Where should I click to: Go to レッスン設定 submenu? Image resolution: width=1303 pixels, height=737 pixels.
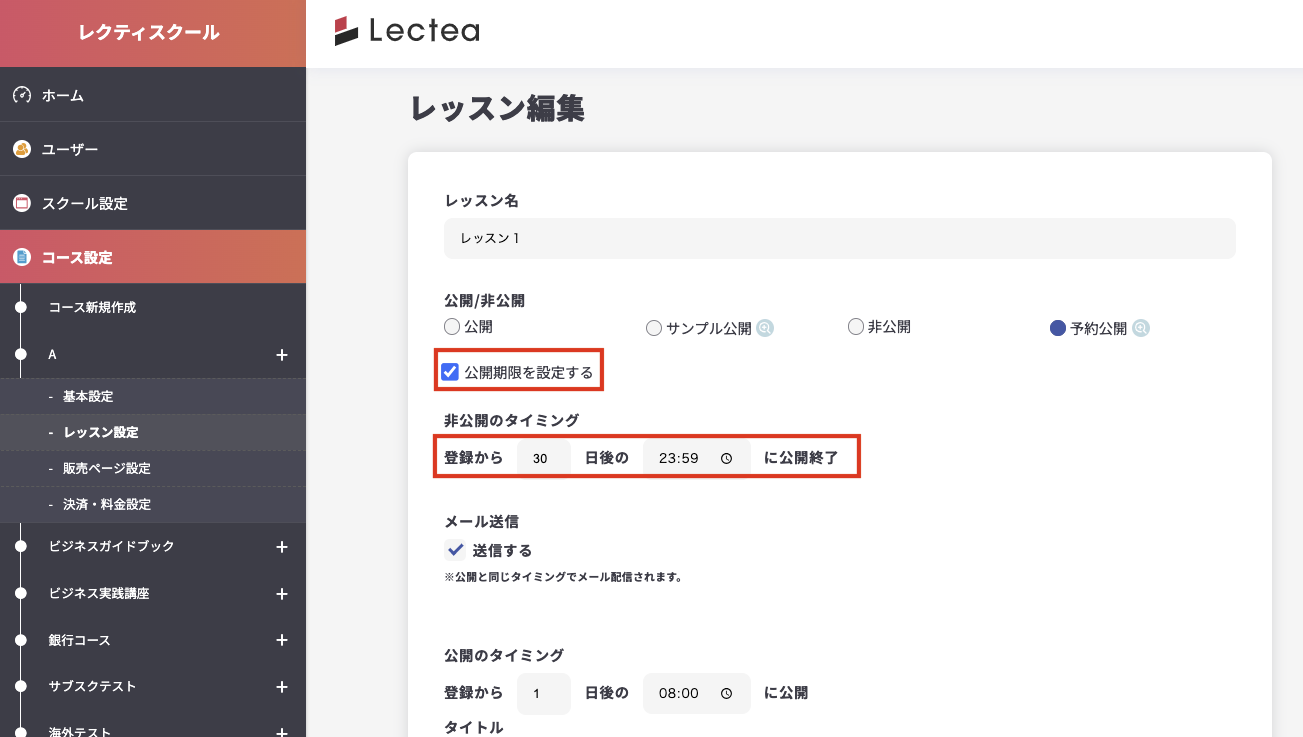coord(153,433)
